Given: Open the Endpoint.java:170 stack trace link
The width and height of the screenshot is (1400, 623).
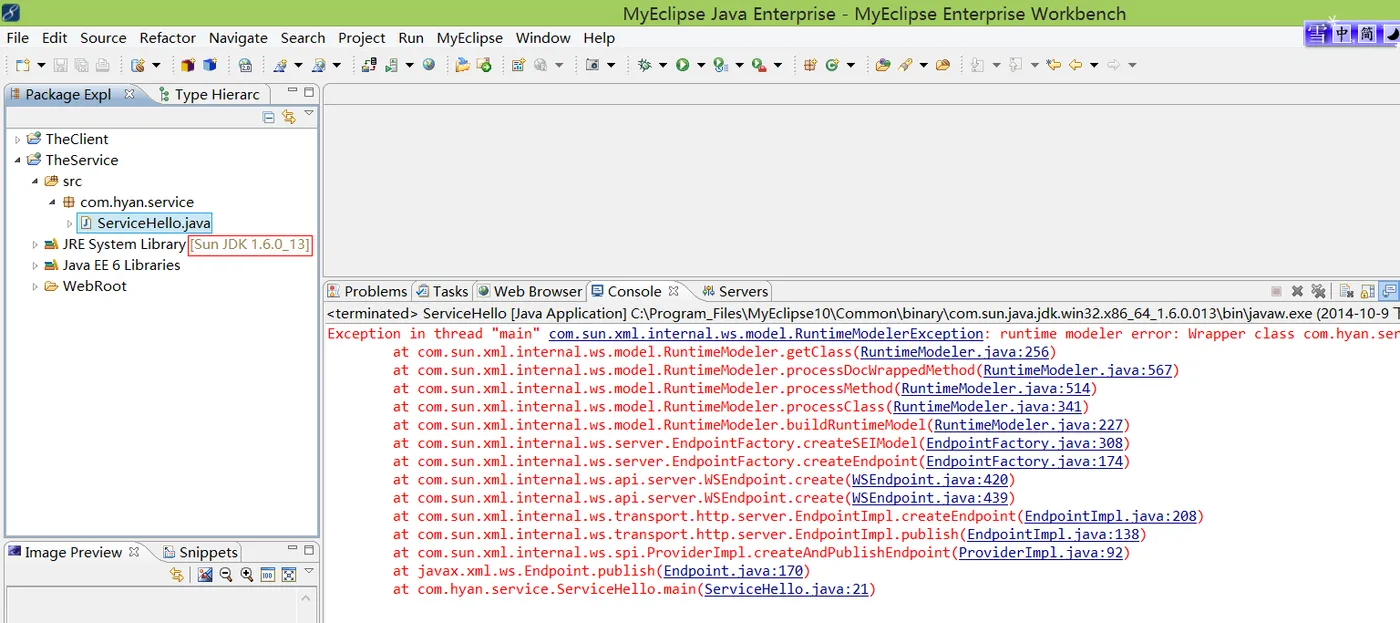Looking at the screenshot, I should 732,572.
